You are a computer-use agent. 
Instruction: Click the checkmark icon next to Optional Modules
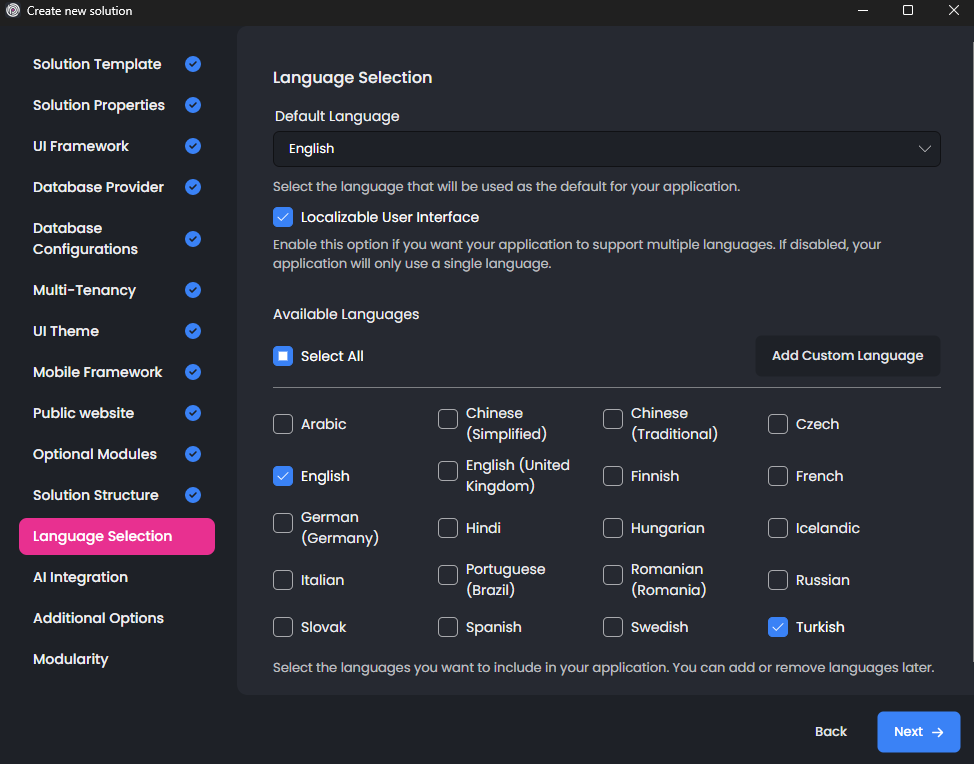[193, 454]
